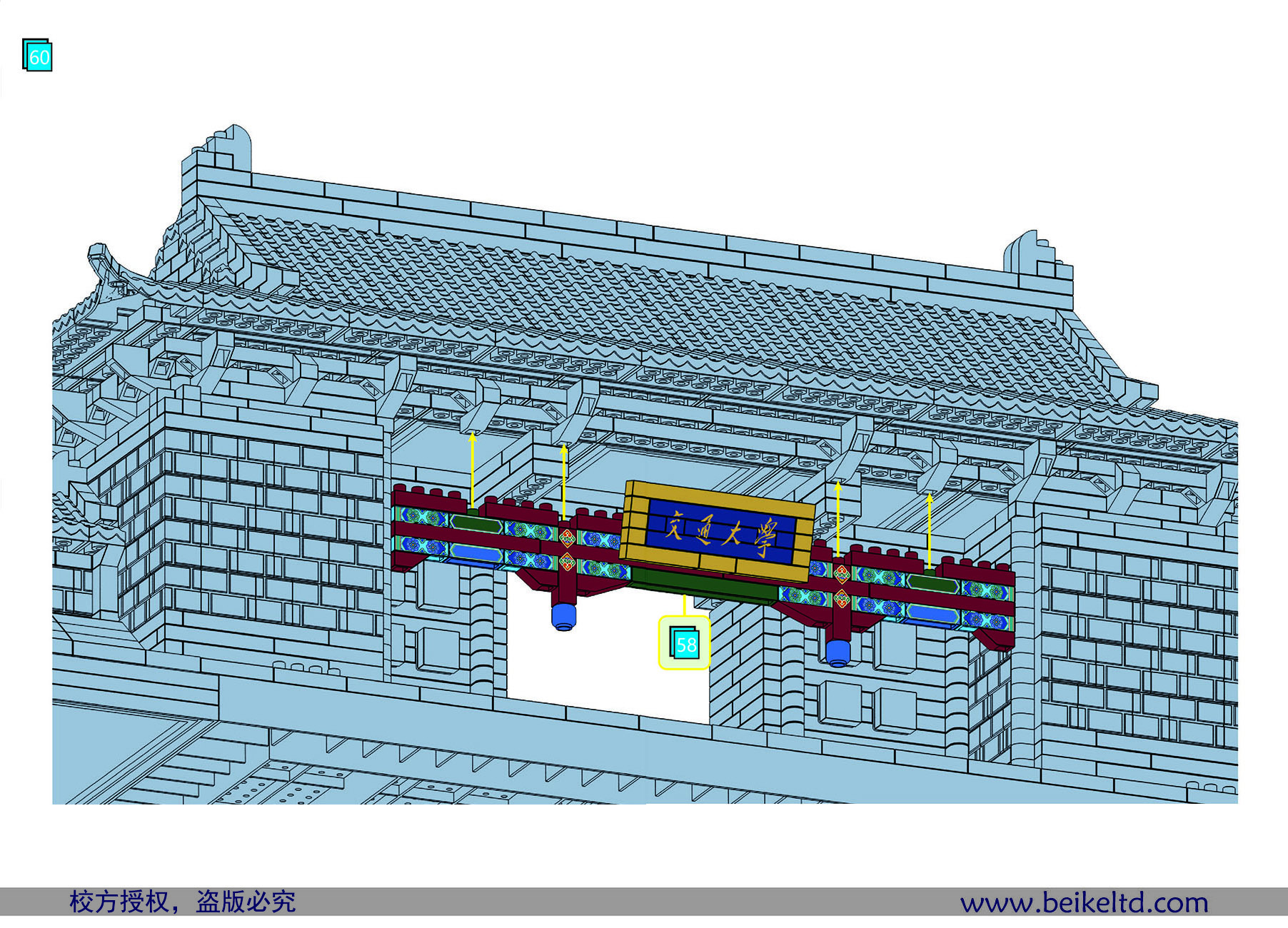Click the left blue cylinder lantern piece
1288x928 pixels.
click(x=563, y=616)
